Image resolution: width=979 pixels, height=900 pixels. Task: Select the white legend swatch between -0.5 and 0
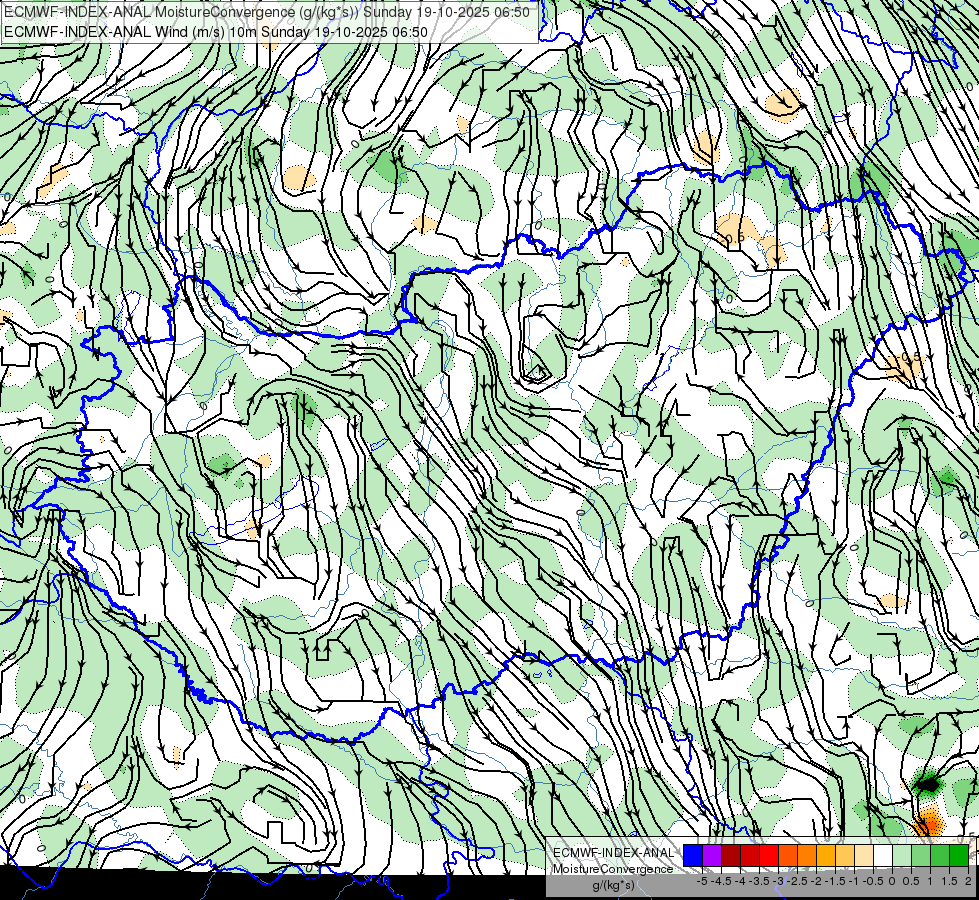point(883,856)
